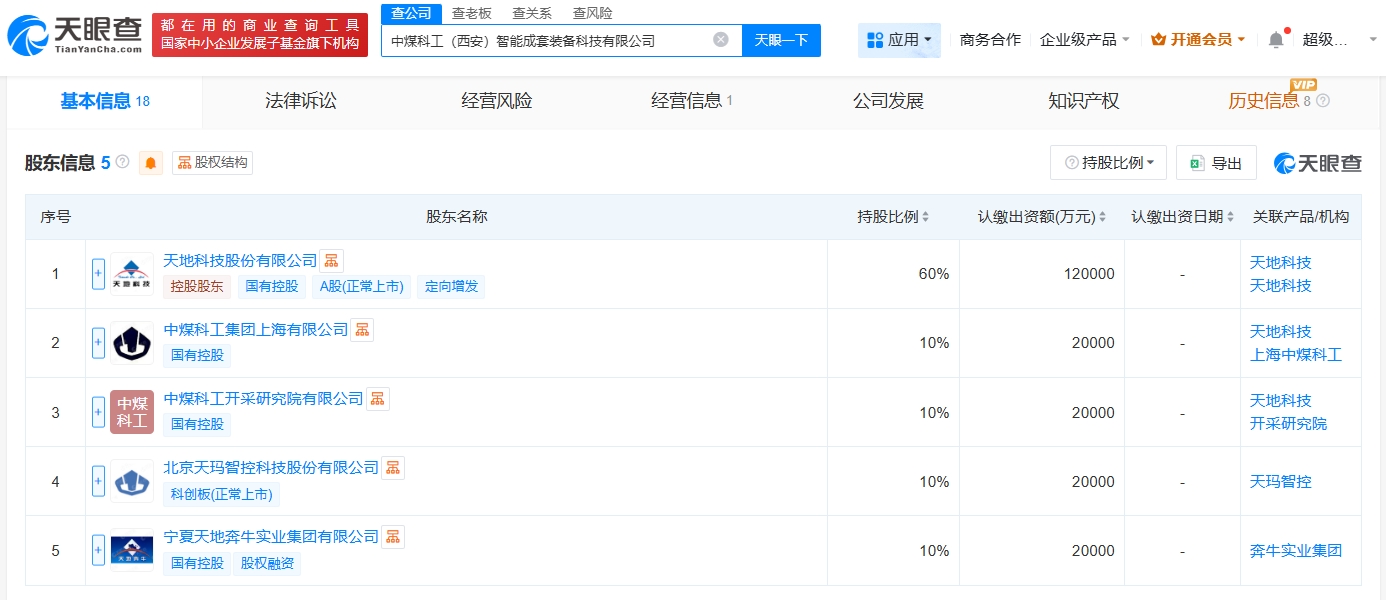Open the 持股比例 dropdown filter
The height and width of the screenshot is (600, 1386).
click(x=1108, y=163)
